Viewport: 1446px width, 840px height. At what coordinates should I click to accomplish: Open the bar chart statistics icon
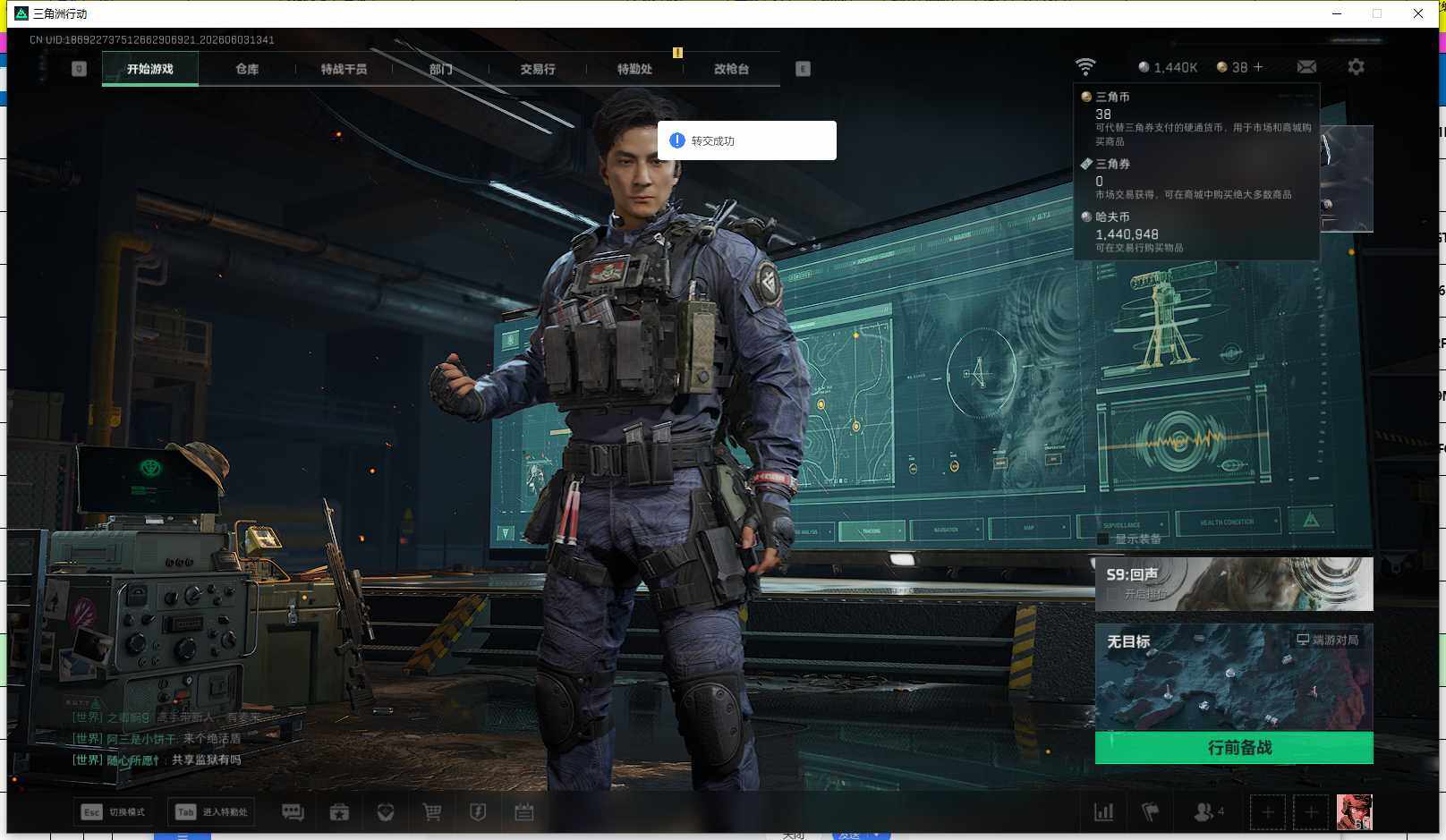coord(1103,812)
